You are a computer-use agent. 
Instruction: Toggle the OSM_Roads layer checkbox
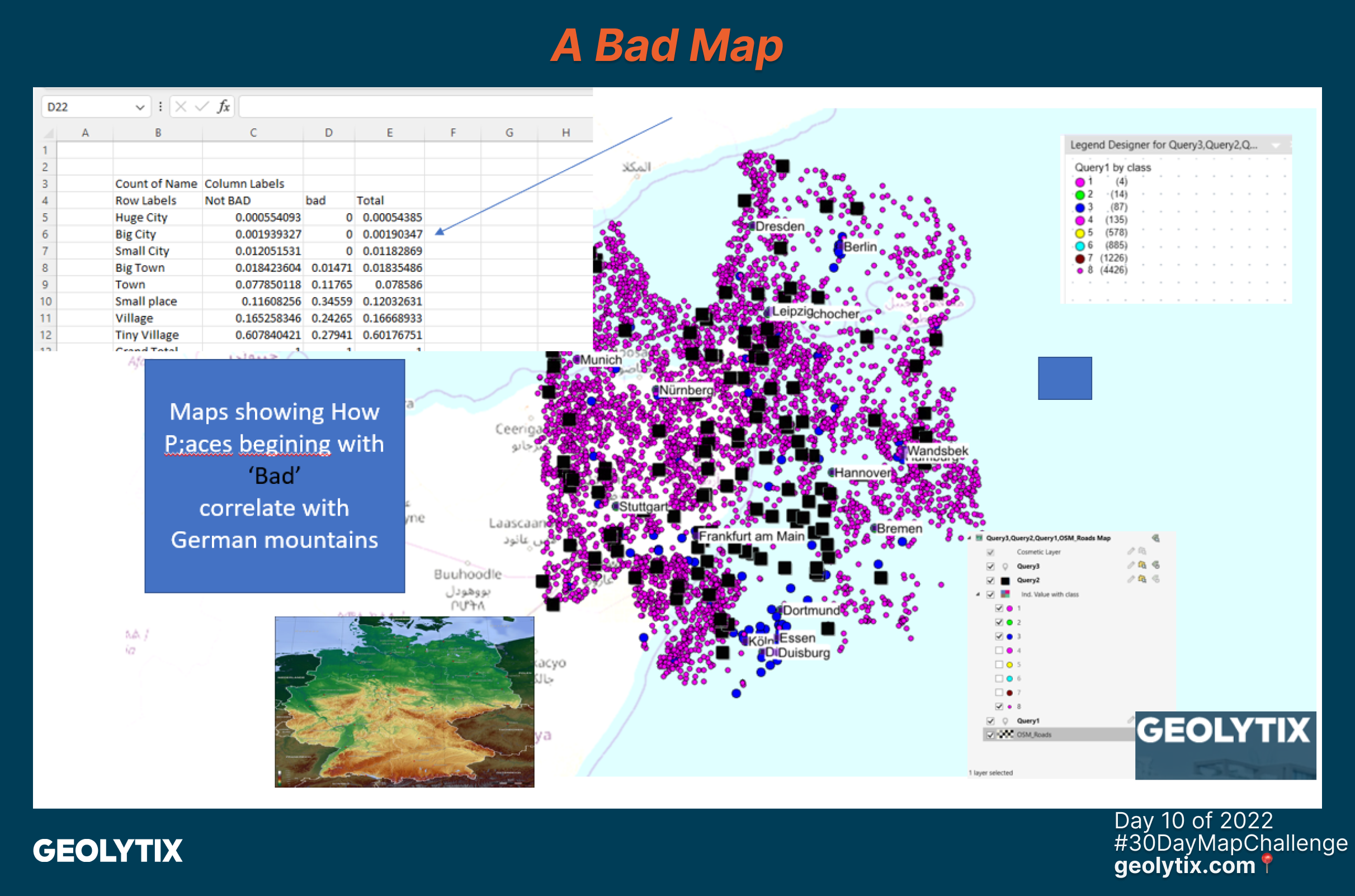point(990,735)
